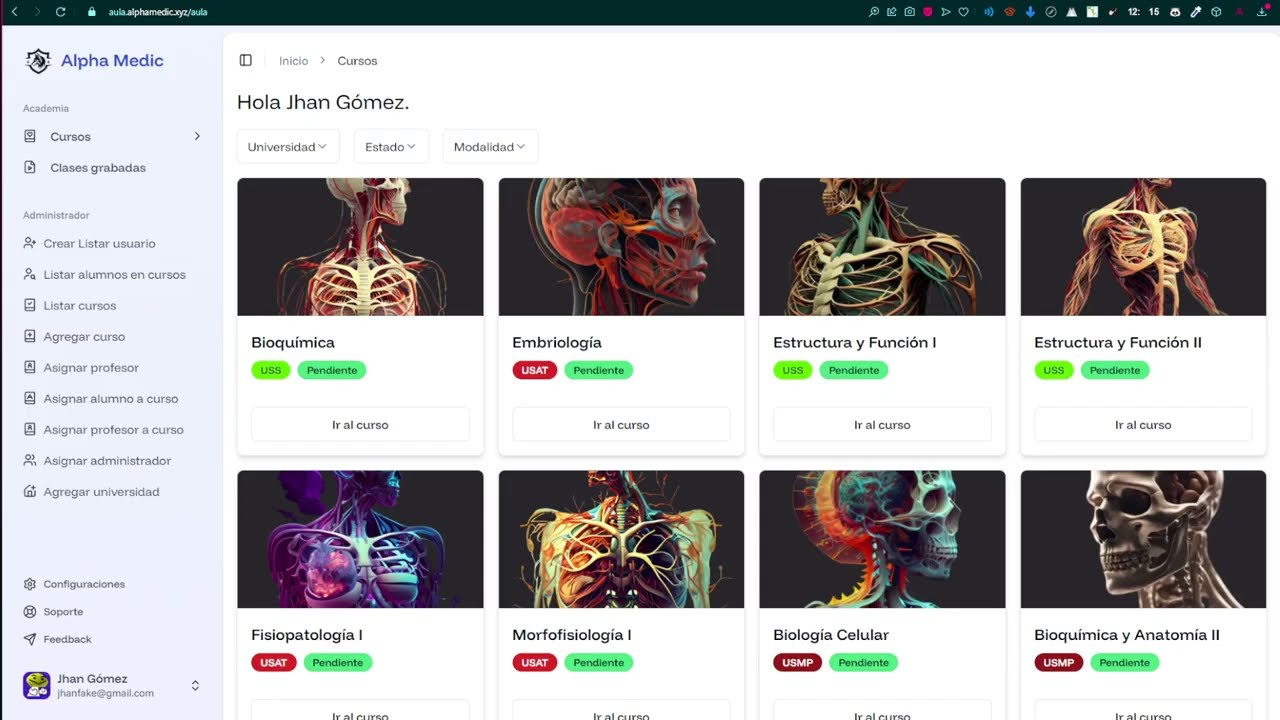Image resolution: width=1280 pixels, height=720 pixels.
Task: Open the Bioquímica course thumbnail
Action: click(x=360, y=247)
